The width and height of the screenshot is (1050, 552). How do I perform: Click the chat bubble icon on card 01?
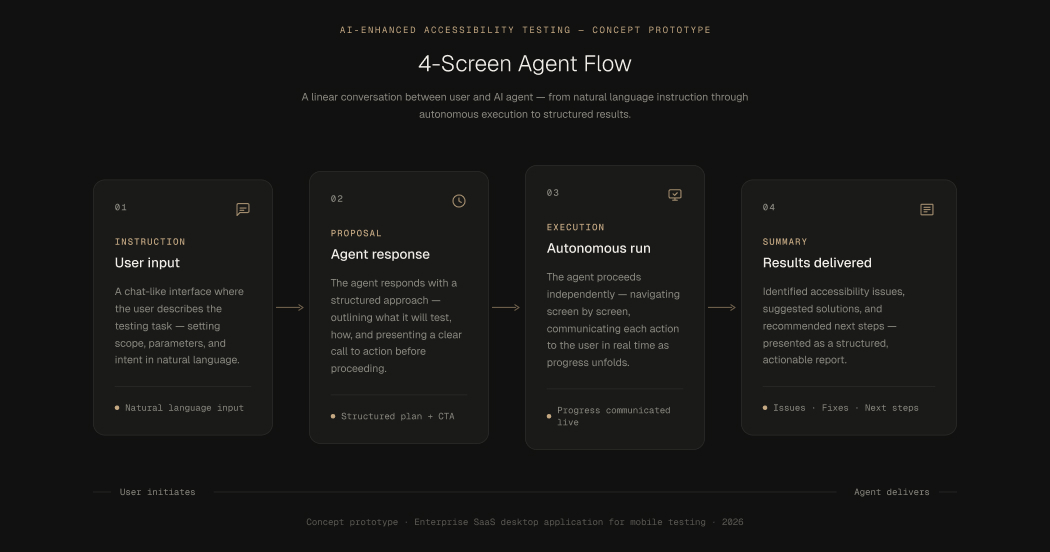point(243,209)
